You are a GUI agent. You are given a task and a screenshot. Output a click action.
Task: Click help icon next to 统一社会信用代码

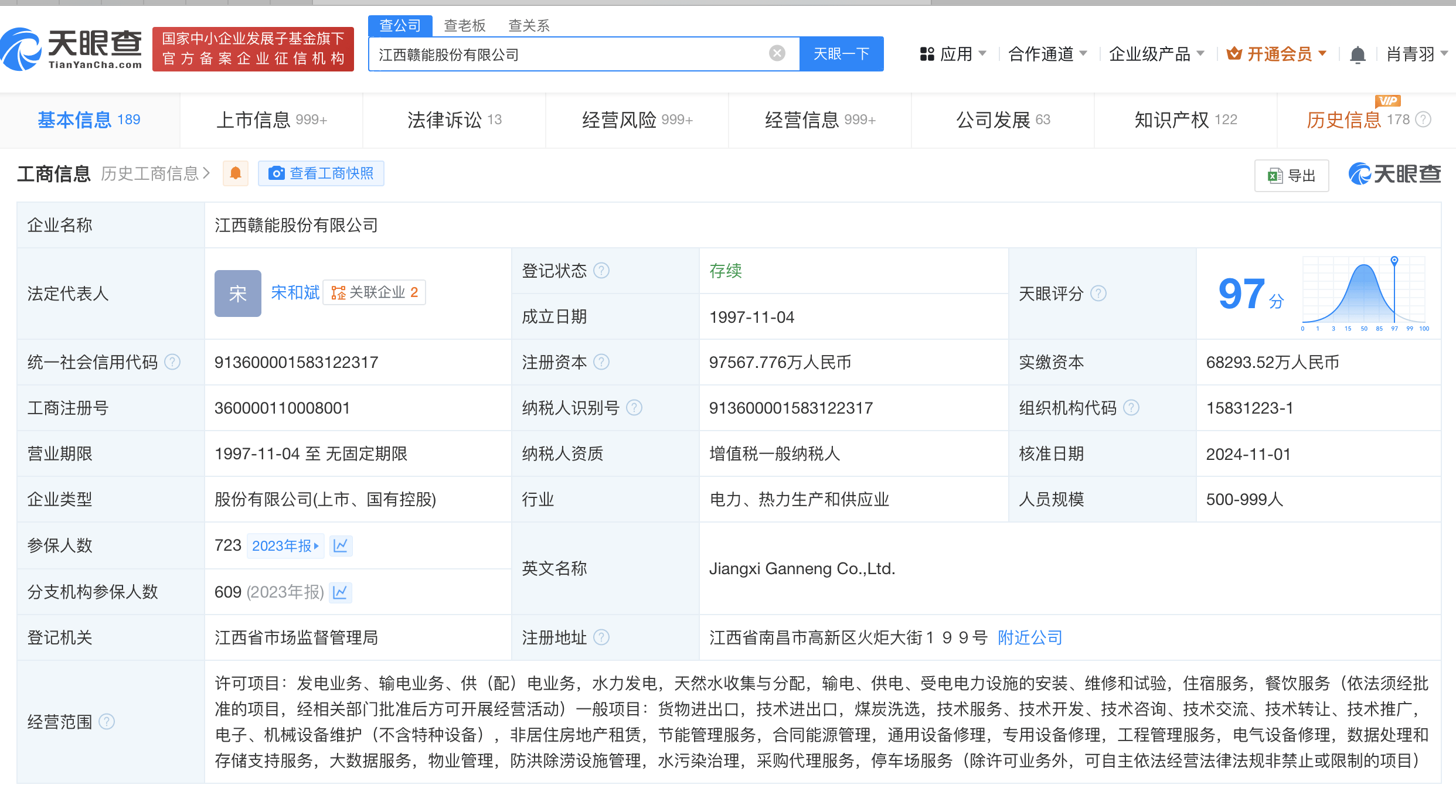(x=172, y=362)
